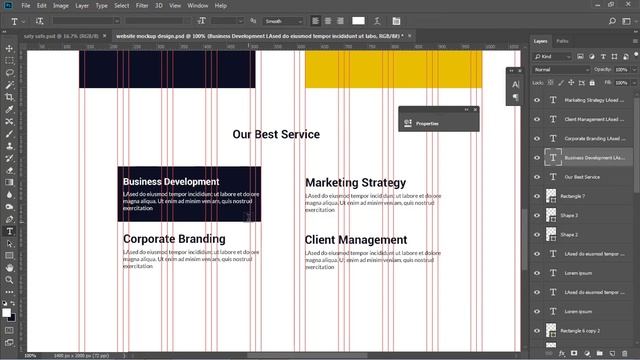Switch to the first document tab

[x=61, y=36]
